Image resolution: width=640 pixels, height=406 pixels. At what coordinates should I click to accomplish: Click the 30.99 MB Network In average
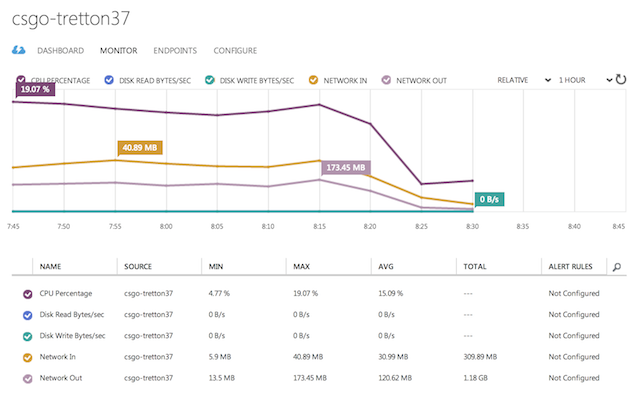tap(393, 357)
